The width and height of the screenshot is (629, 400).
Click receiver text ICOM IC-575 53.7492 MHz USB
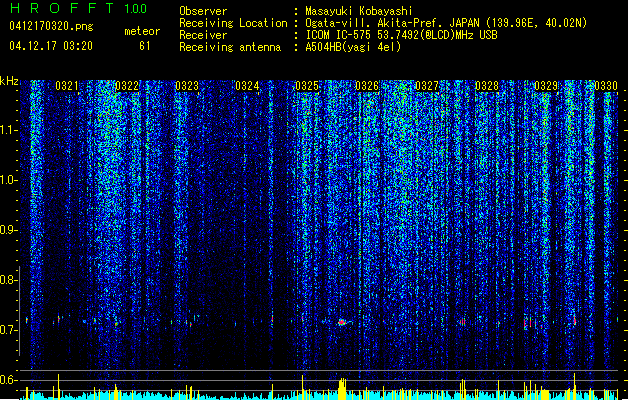point(402,35)
